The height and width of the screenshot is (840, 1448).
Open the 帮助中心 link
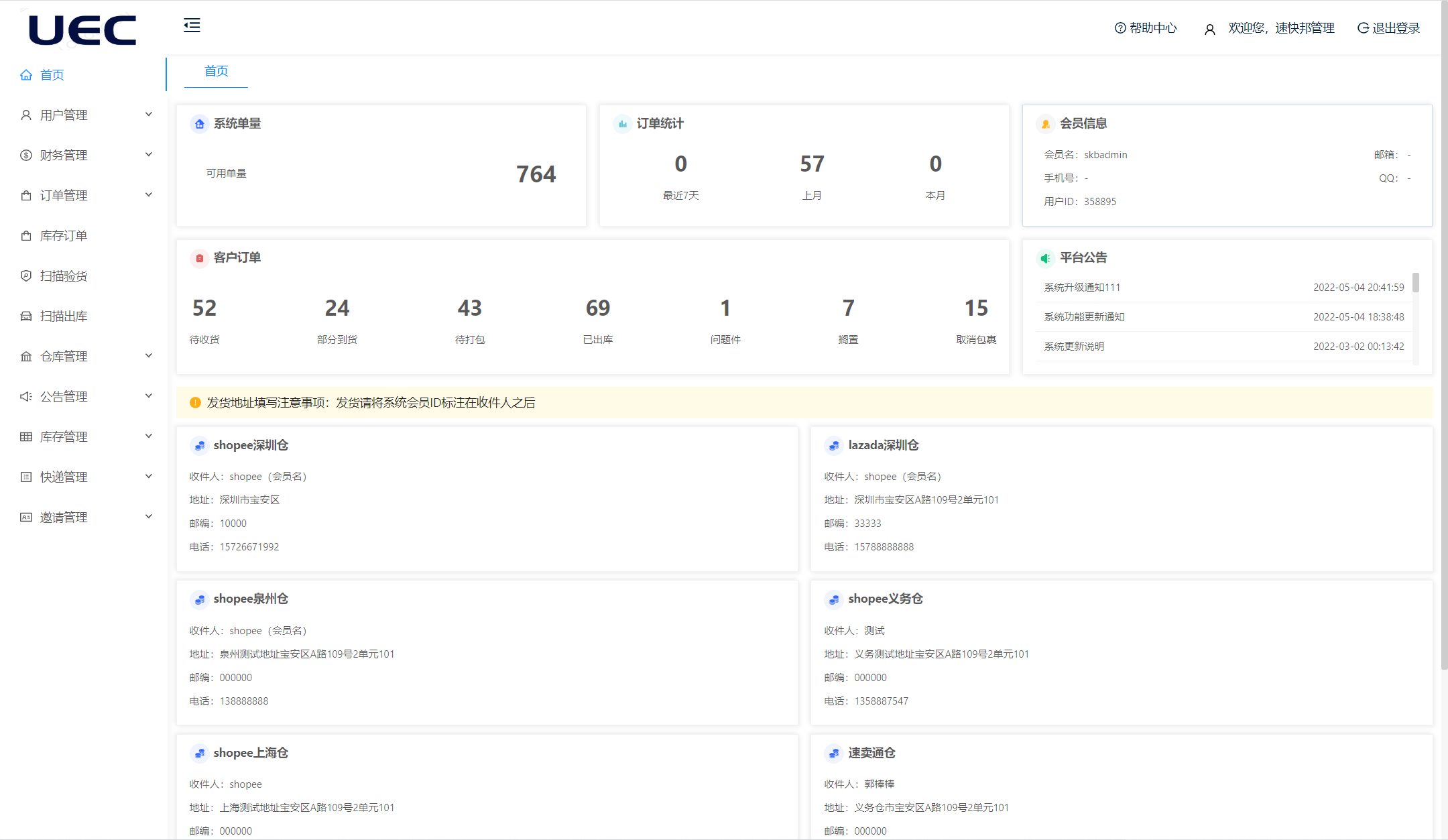pyautogui.click(x=1146, y=28)
